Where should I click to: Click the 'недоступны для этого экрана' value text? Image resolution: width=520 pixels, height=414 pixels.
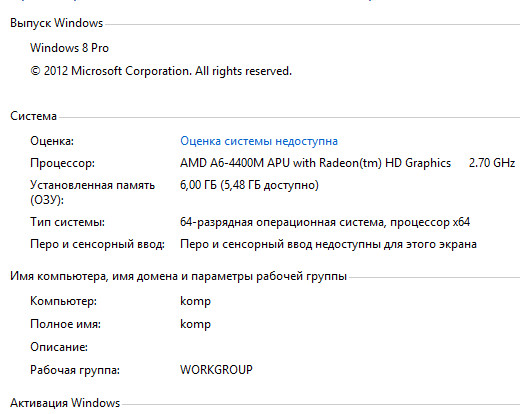(396, 244)
